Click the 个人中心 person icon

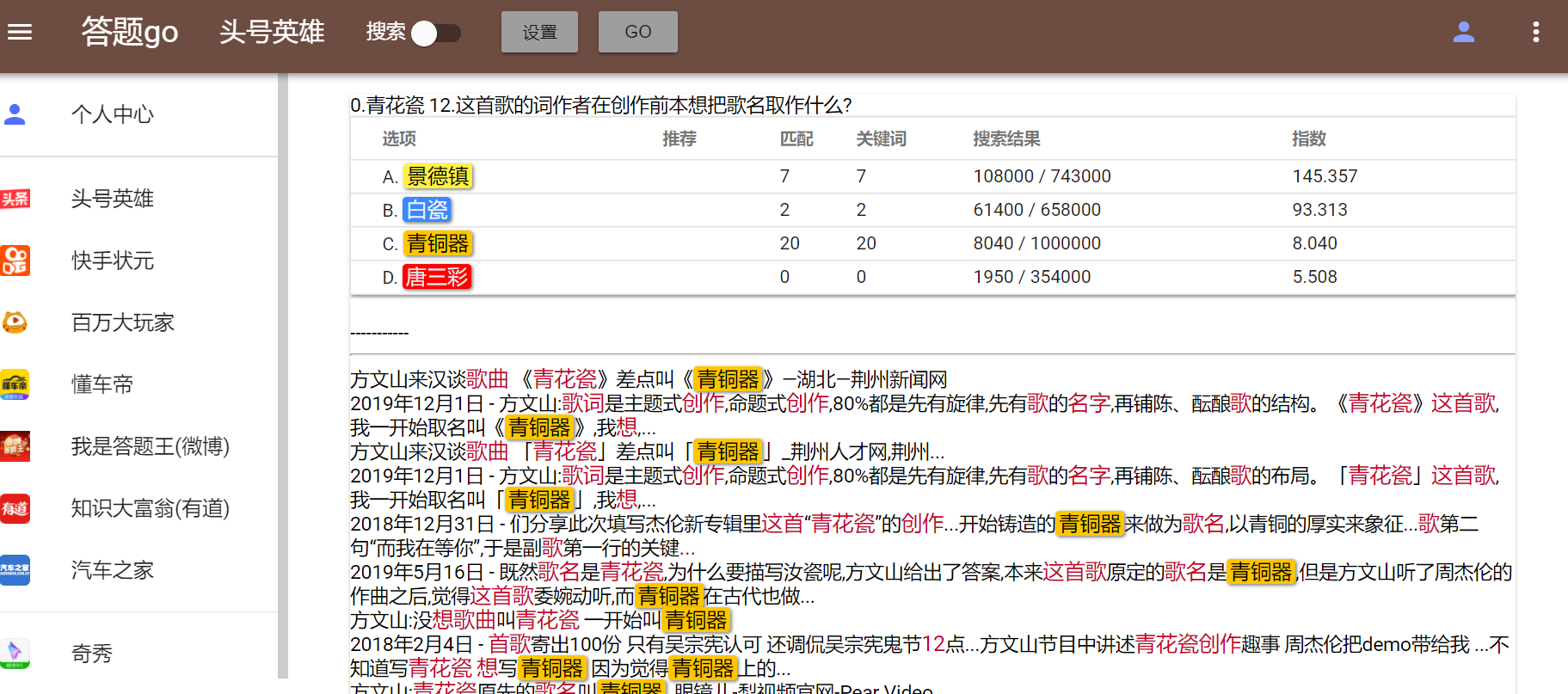click(x=15, y=114)
